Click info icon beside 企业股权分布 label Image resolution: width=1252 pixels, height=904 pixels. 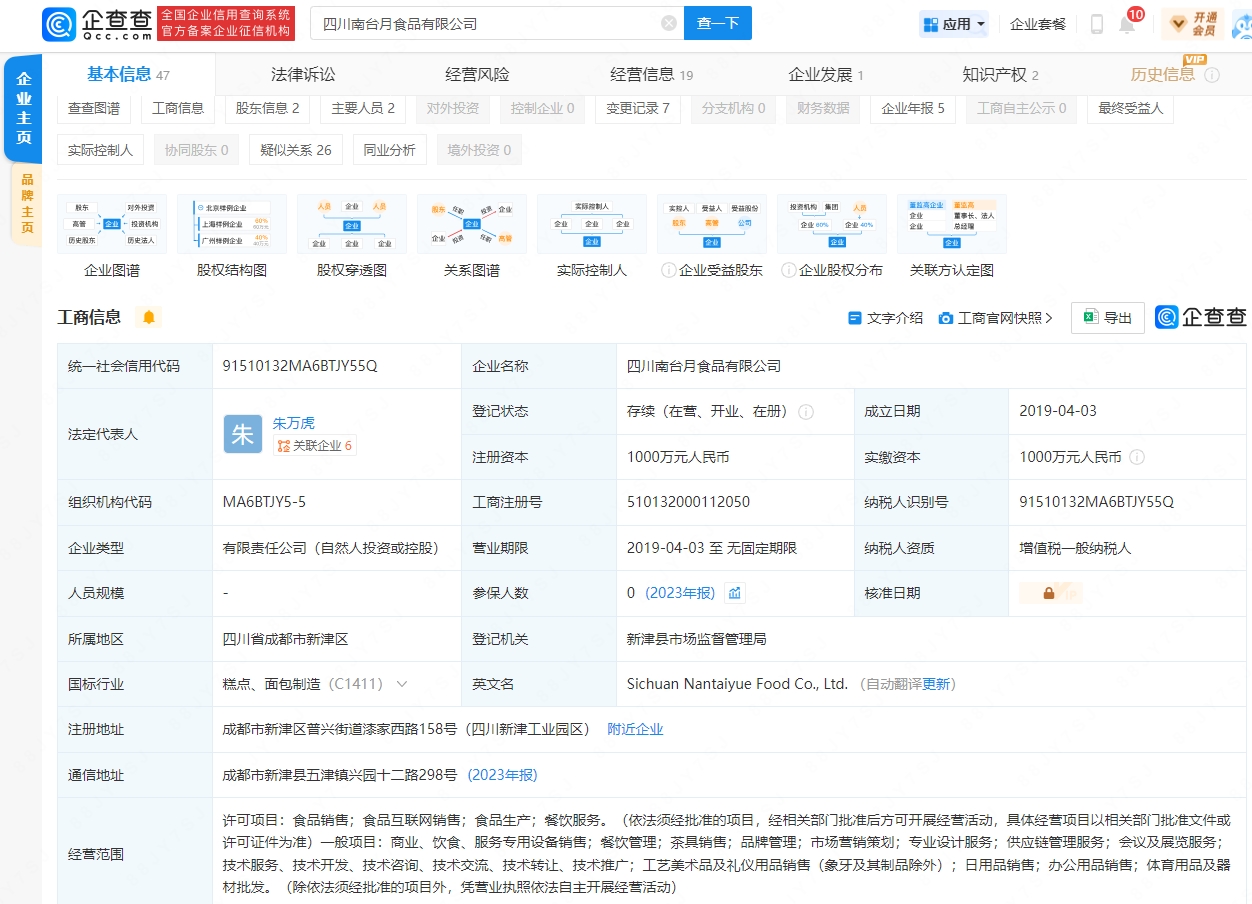789,270
